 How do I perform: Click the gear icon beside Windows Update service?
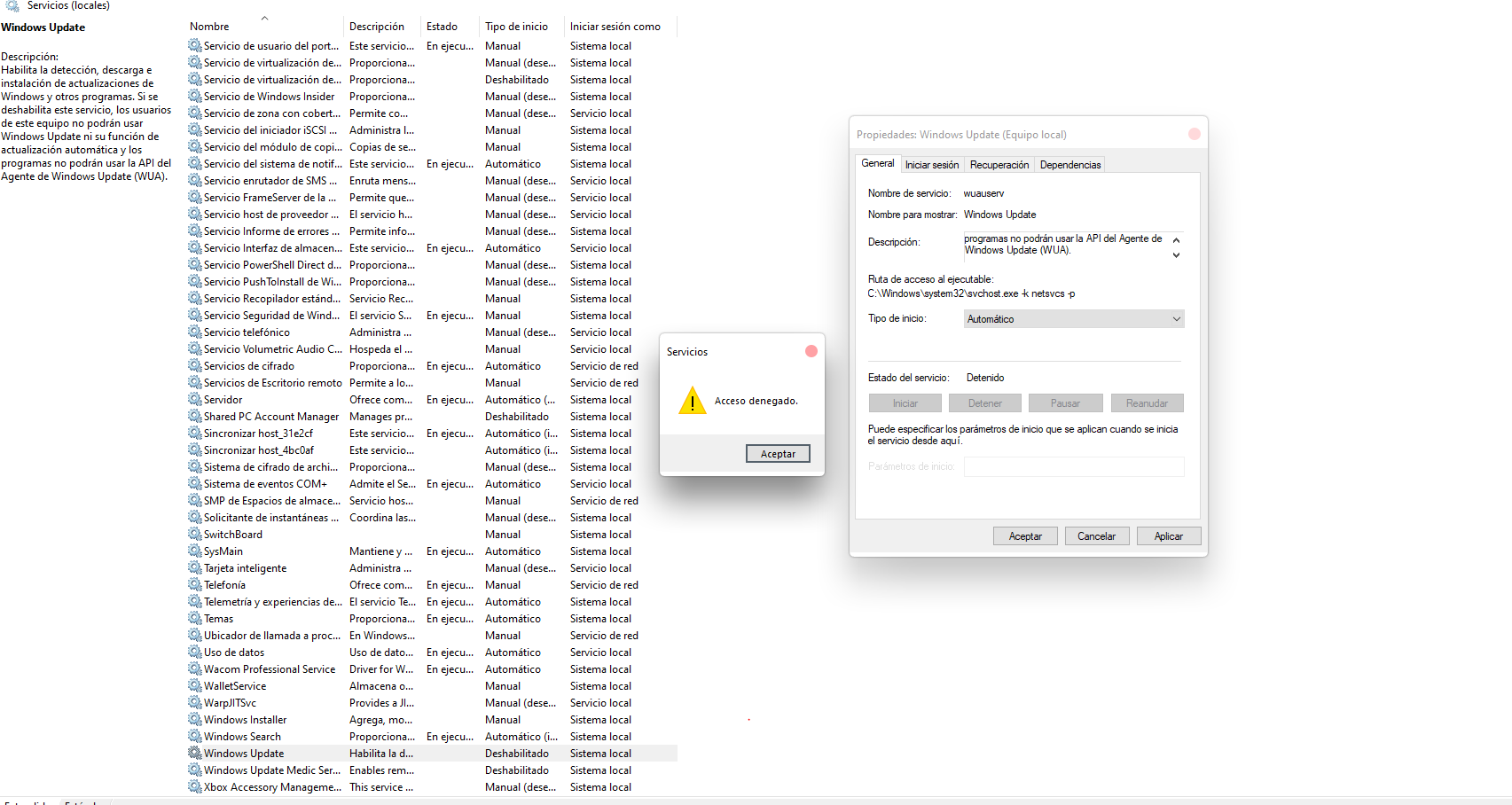point(195,753)
